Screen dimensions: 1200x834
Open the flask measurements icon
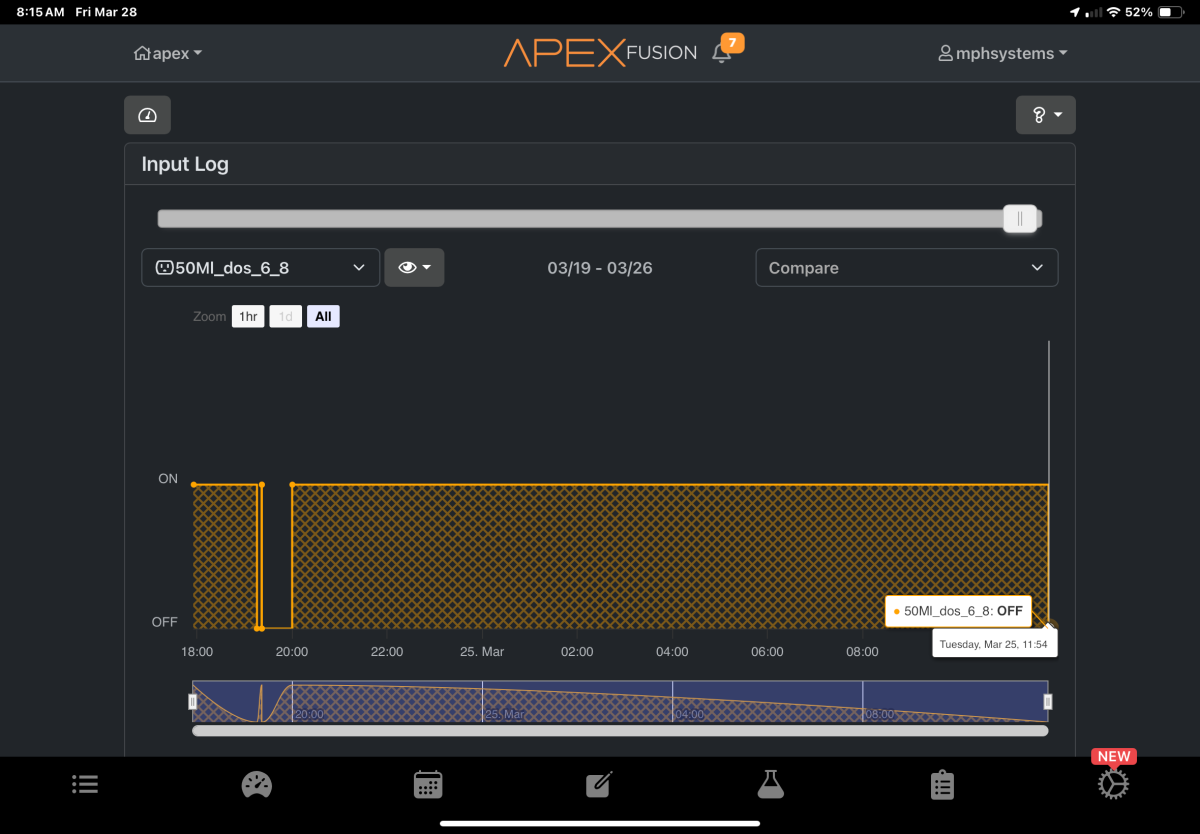tap(771, 785)
